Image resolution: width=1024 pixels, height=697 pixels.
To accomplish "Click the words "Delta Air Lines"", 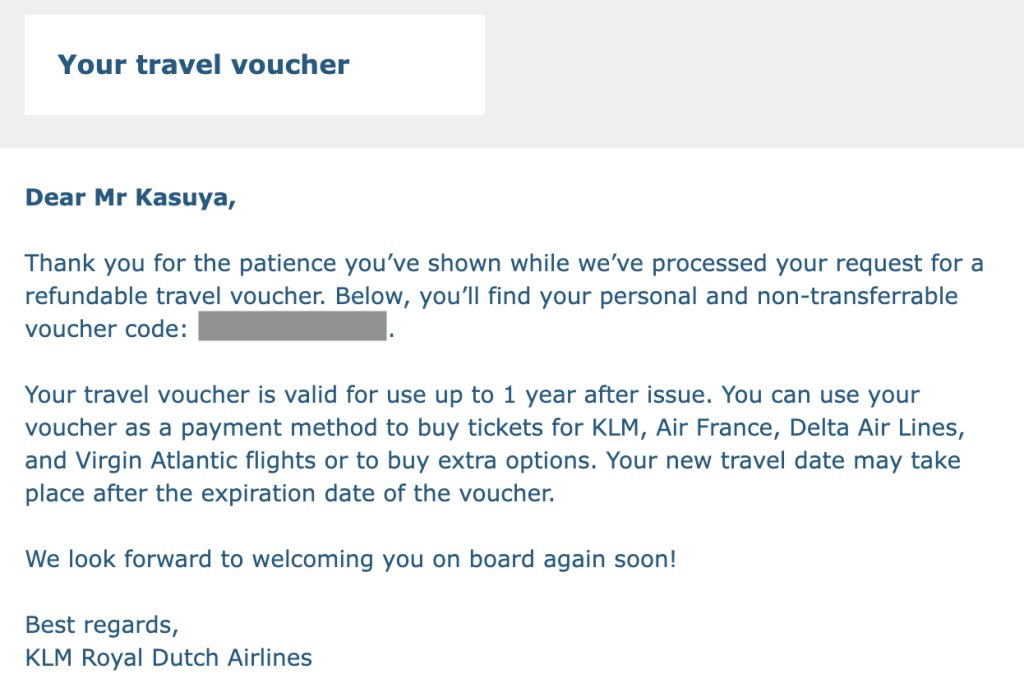I will [x=876, y=428].
